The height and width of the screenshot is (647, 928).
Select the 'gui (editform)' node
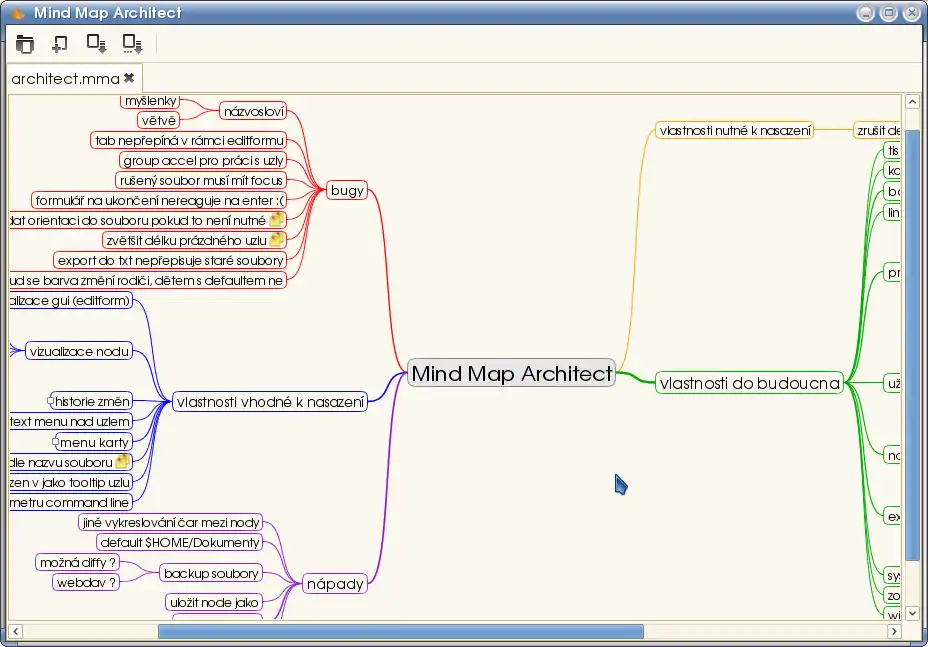point(71,300)
